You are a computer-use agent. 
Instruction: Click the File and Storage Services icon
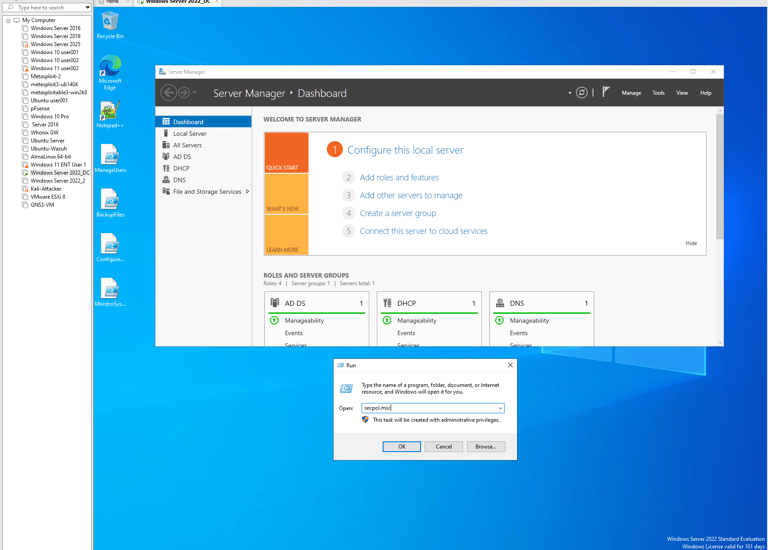click(166, 191)
